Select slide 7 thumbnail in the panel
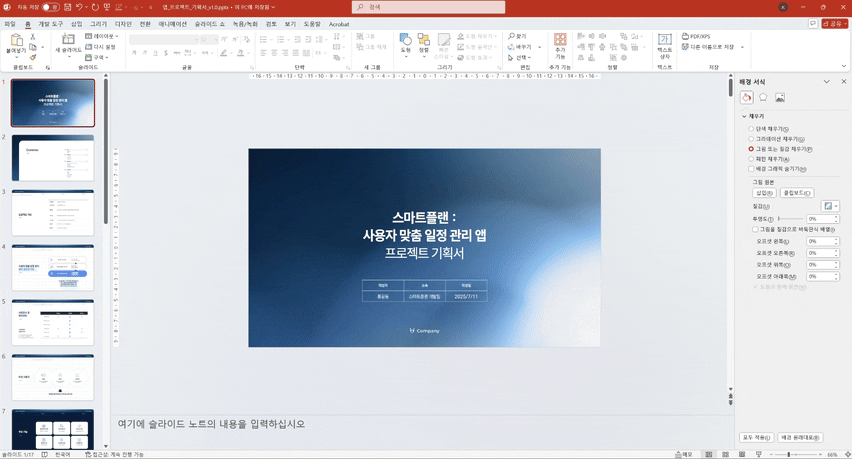 53,429
